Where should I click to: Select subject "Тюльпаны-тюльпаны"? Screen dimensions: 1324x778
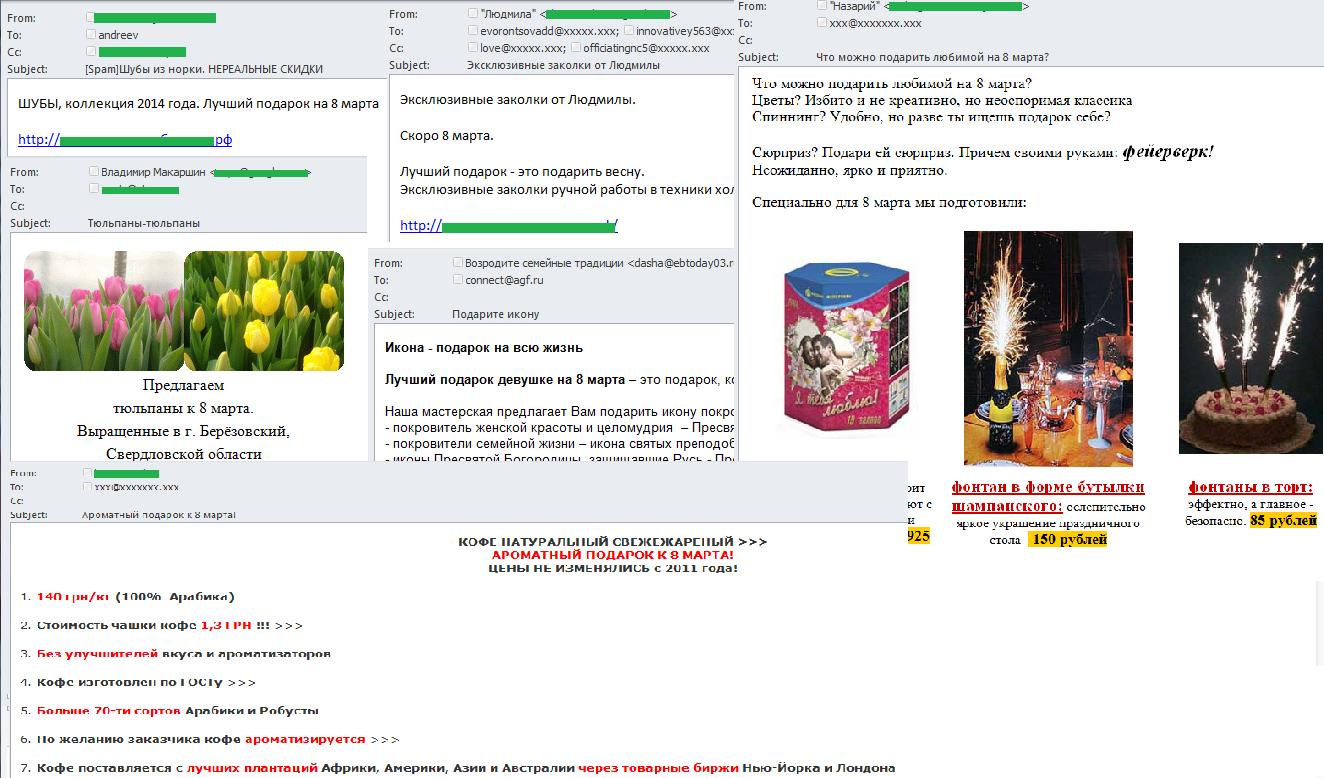(144, 223)
